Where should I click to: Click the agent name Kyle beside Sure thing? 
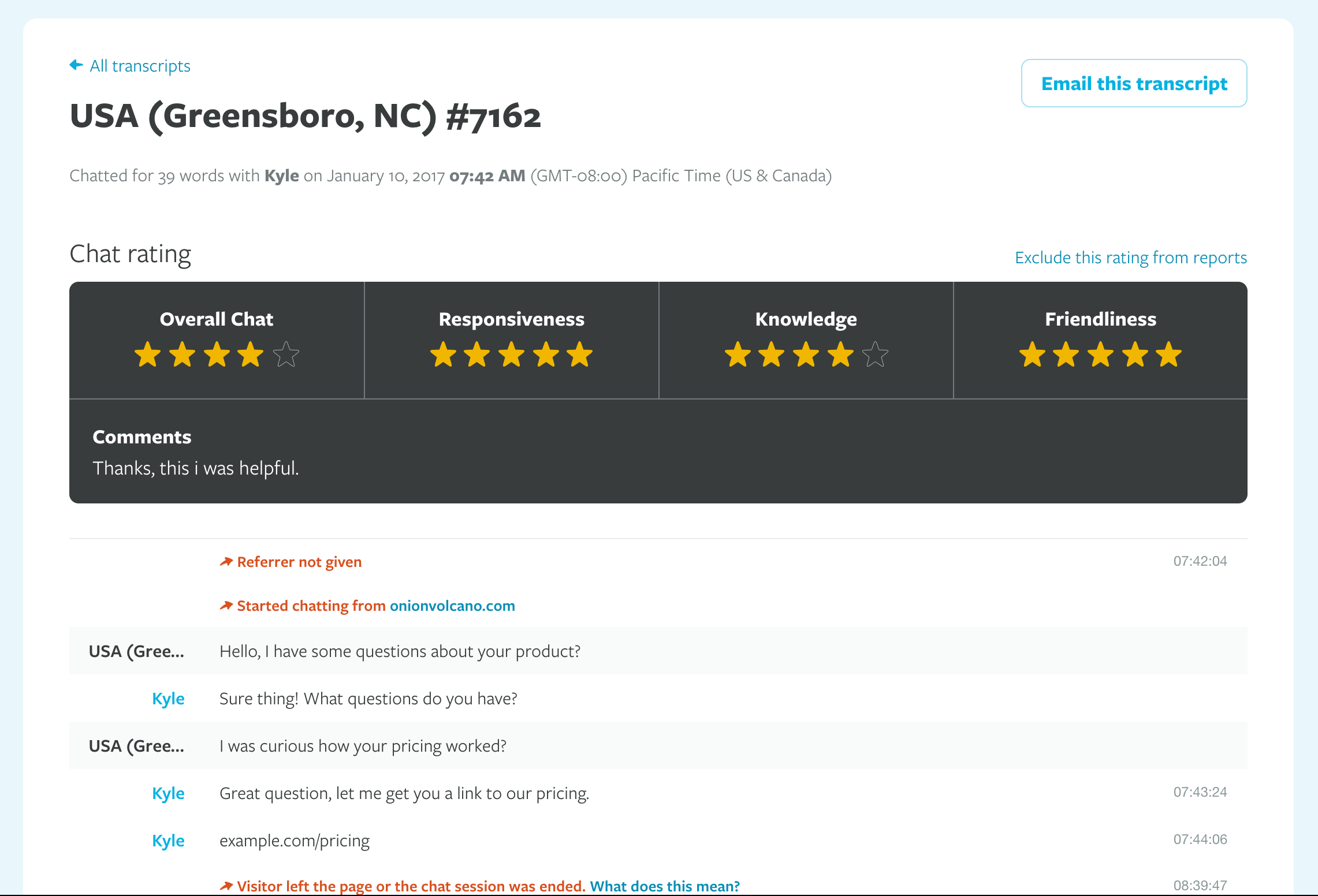point(168,699)
